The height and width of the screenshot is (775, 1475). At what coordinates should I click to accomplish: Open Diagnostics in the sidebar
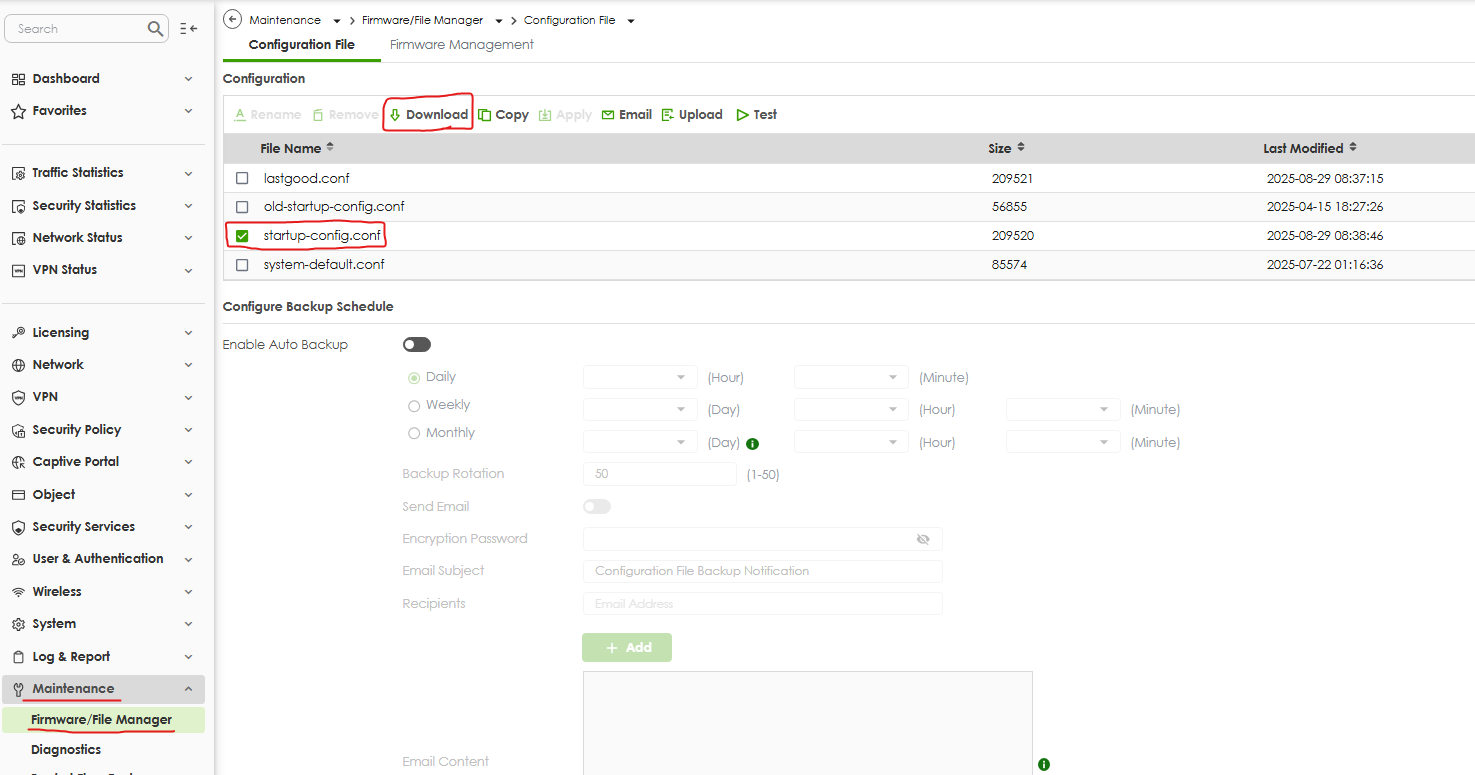pos(66,750)
